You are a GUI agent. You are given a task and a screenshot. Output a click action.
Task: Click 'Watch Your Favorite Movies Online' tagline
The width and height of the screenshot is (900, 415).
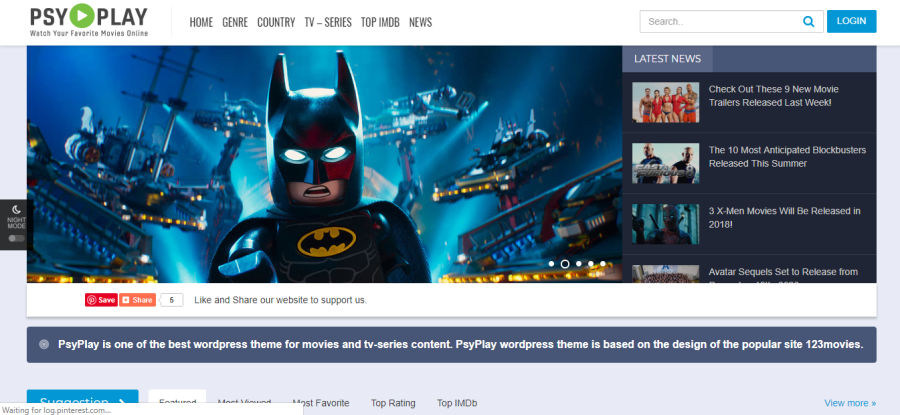click(x=89, y=33)
